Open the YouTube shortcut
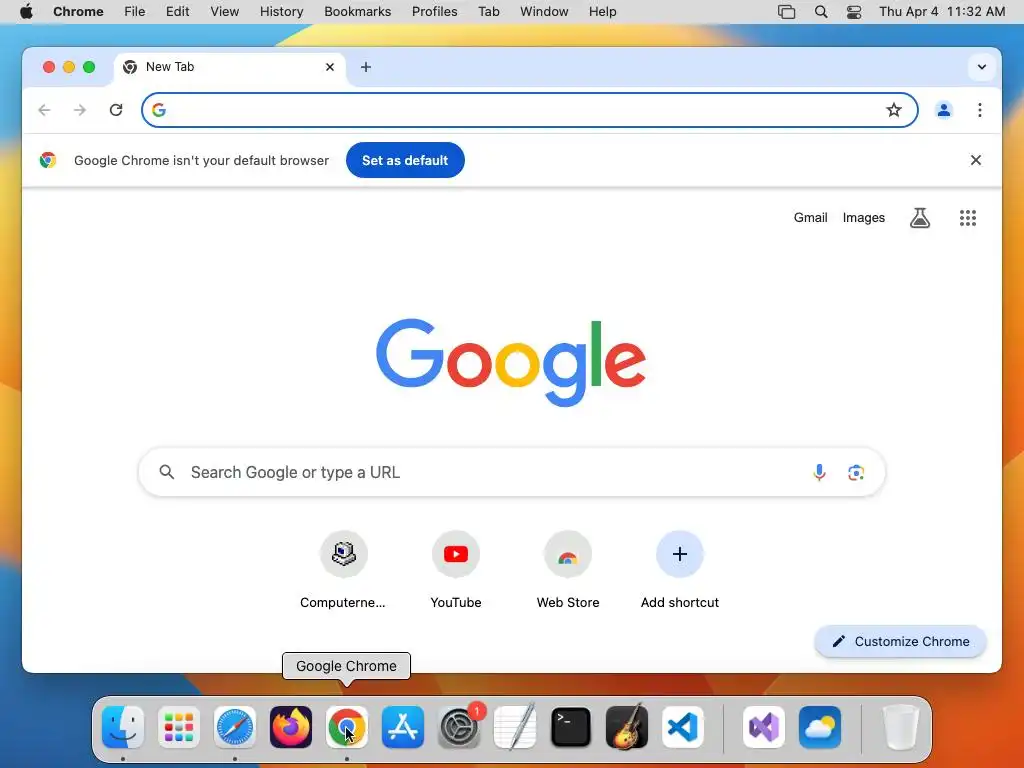Image resolution: width=1024 pixels, height=768 pixels. click(455, 571)
